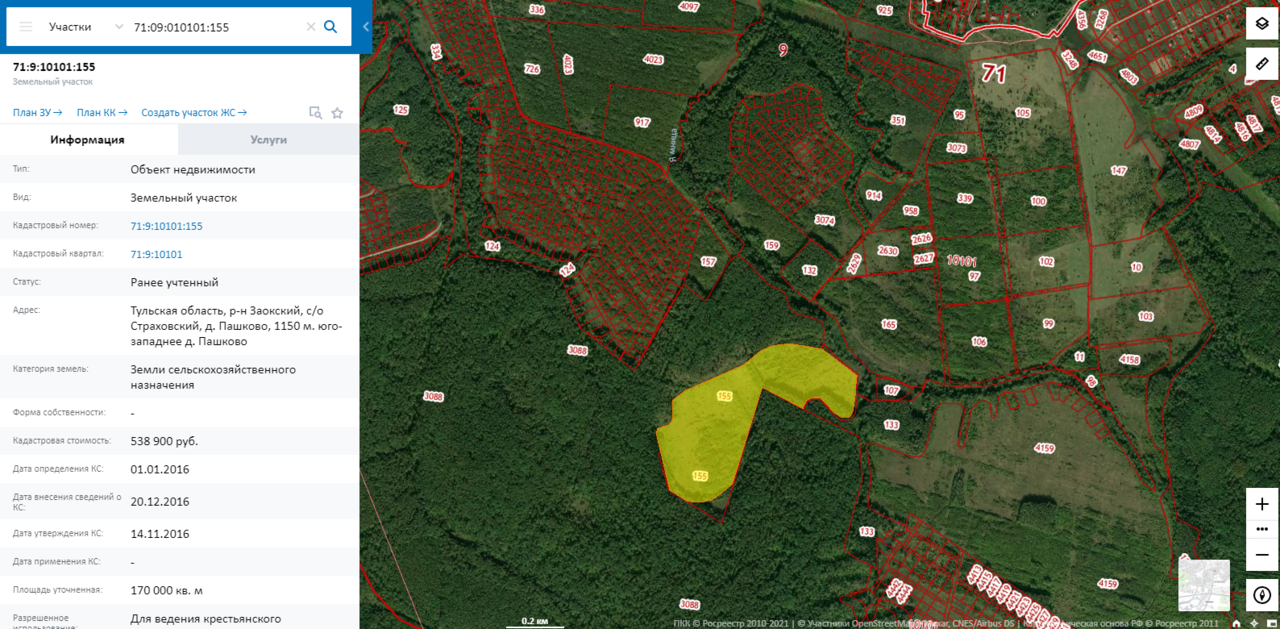Image resolution: width=1280 pixels, height=629 pixels.
Task: Open the План КК link
Action: pos(101,113)
